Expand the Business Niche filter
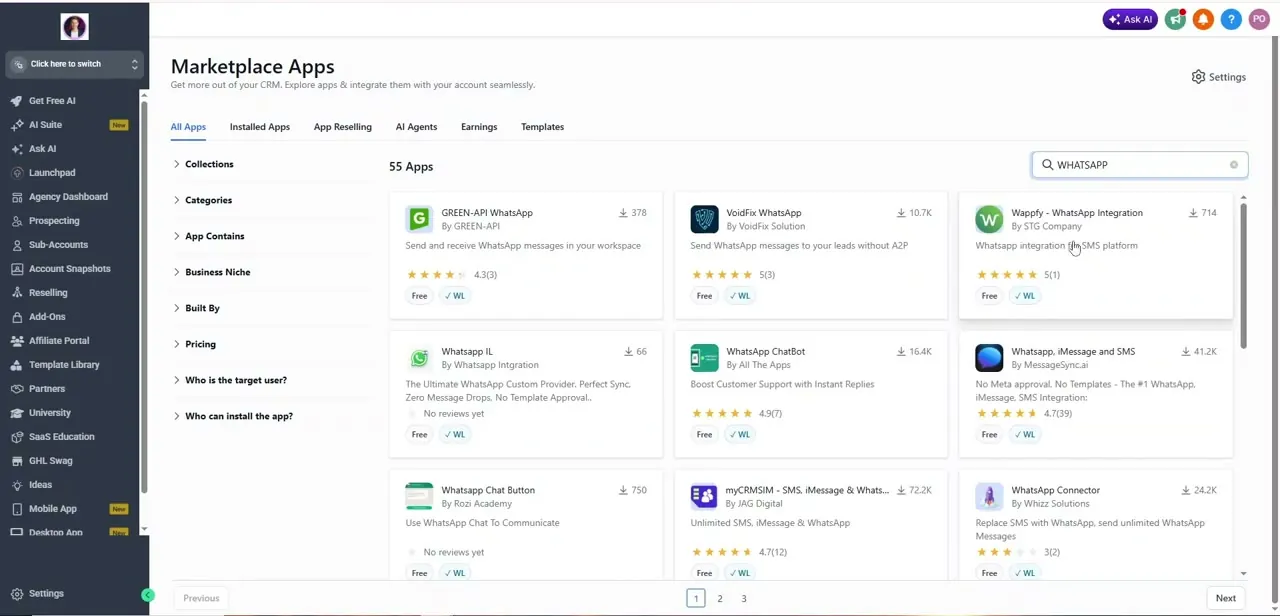Screen dimensions: 1280x616 pos(212,272)
